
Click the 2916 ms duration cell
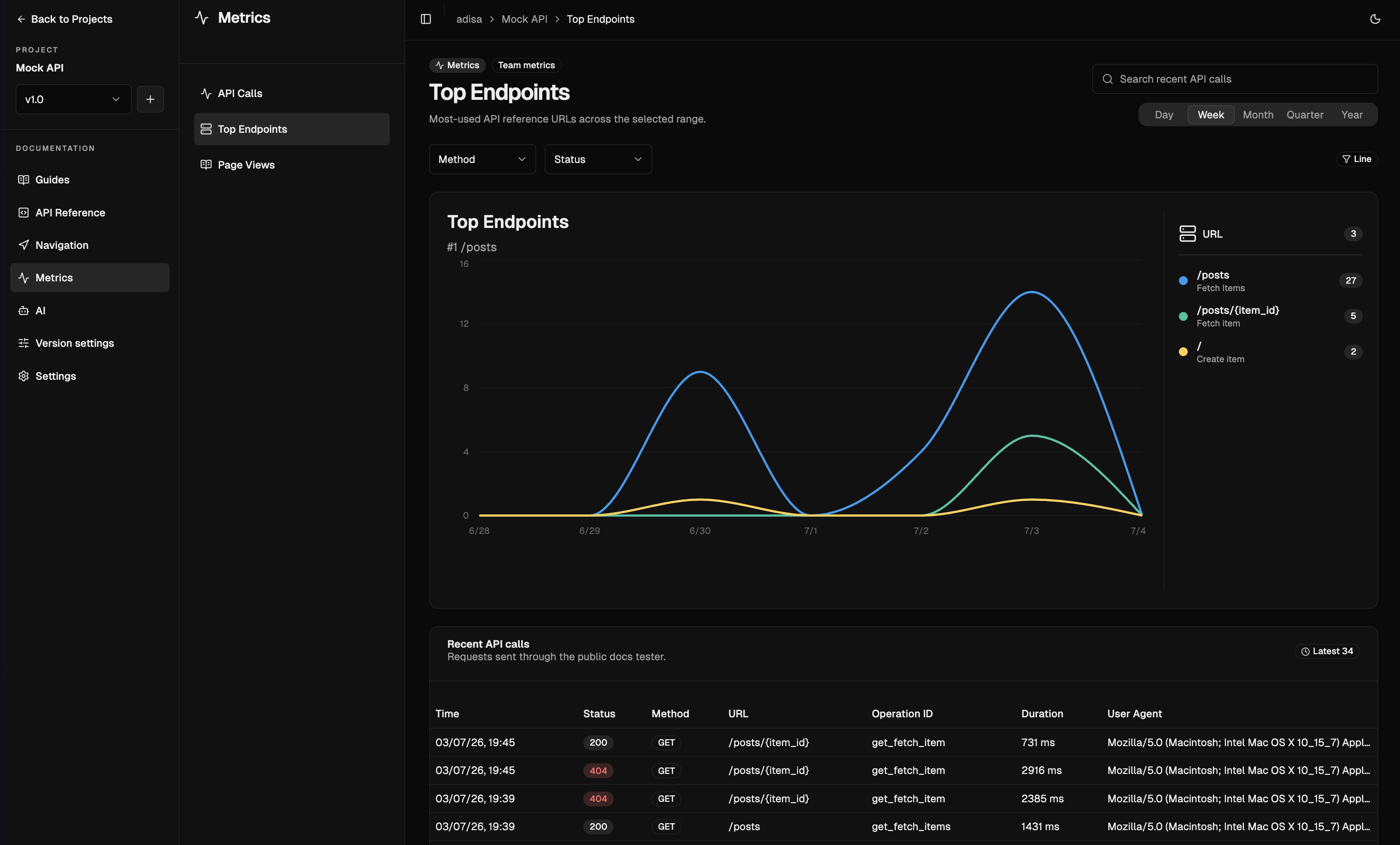[x=1041, y=771]
